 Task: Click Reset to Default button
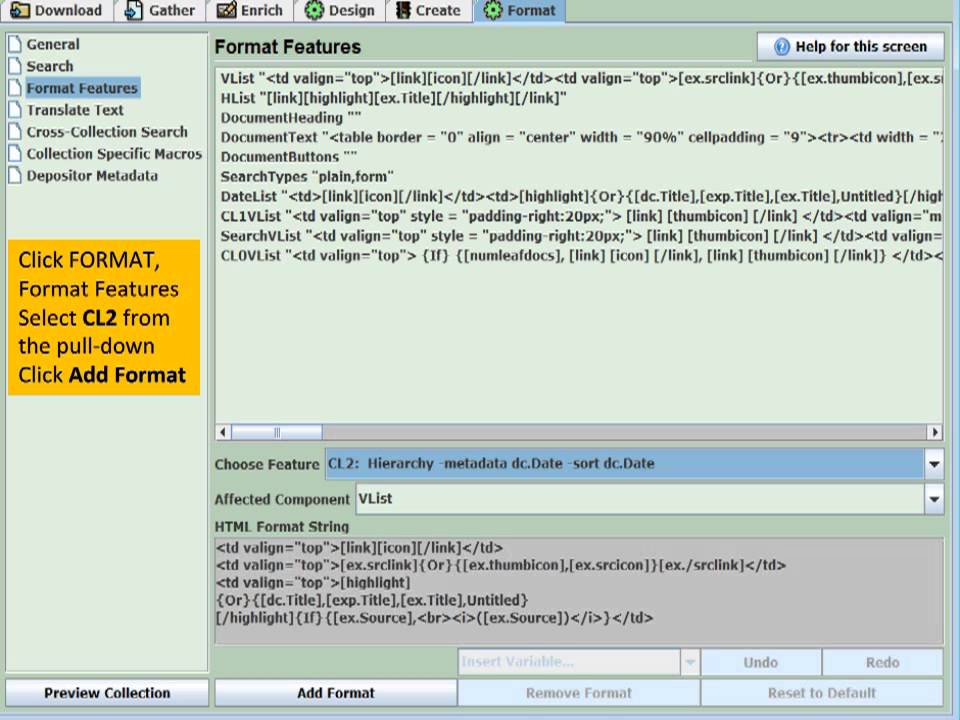[822, 692]
